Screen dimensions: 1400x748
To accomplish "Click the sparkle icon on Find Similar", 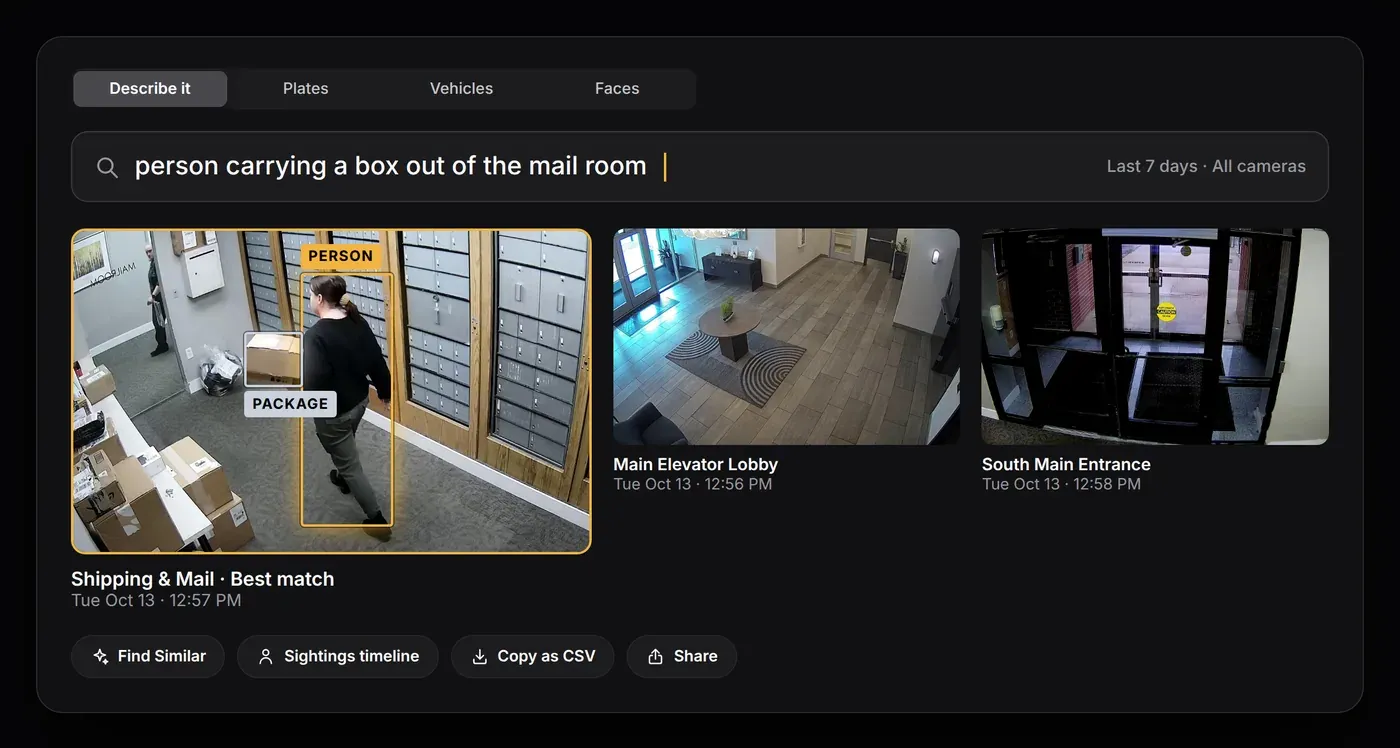I will tap(100, 657).
